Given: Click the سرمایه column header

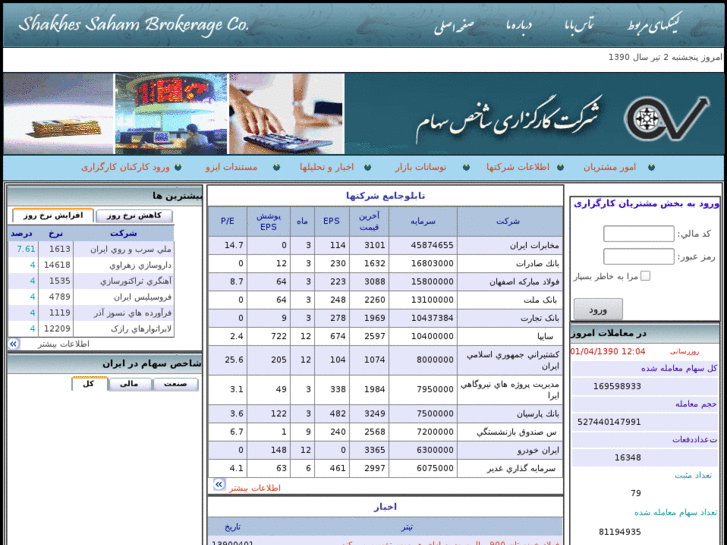Looking at the screenshot, I should [423, 221].
